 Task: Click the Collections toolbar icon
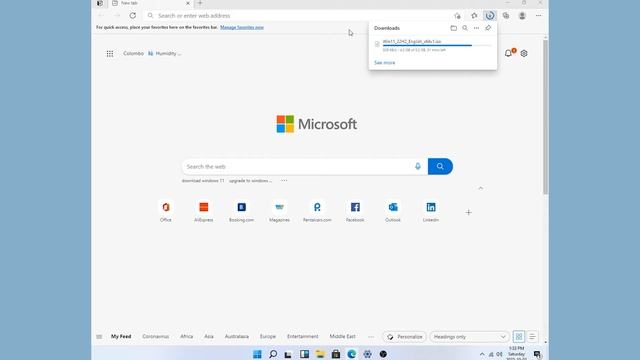pyautogui.click(x=506, y=16)
